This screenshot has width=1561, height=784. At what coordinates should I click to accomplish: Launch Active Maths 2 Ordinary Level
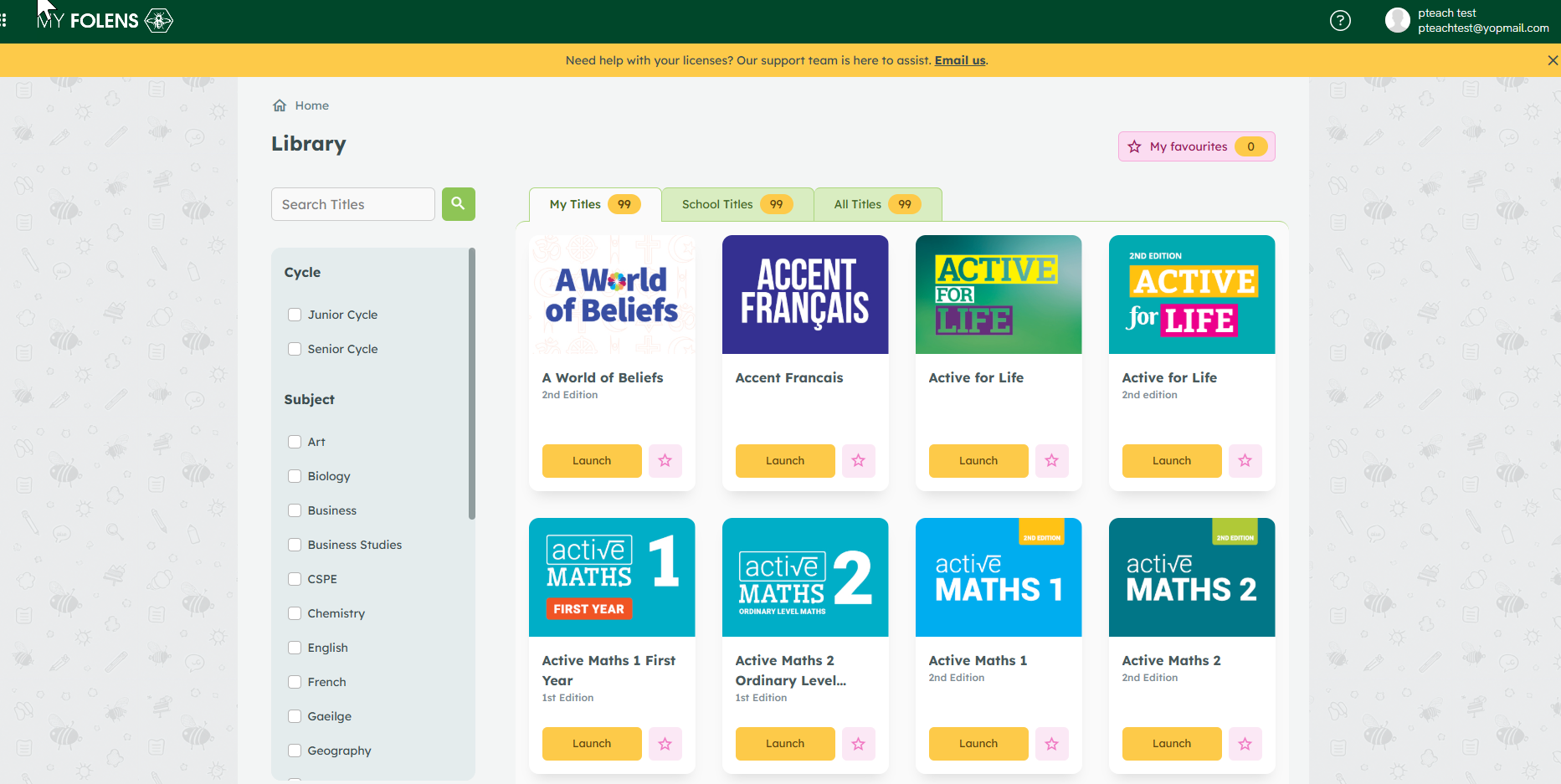coord(785,744)
